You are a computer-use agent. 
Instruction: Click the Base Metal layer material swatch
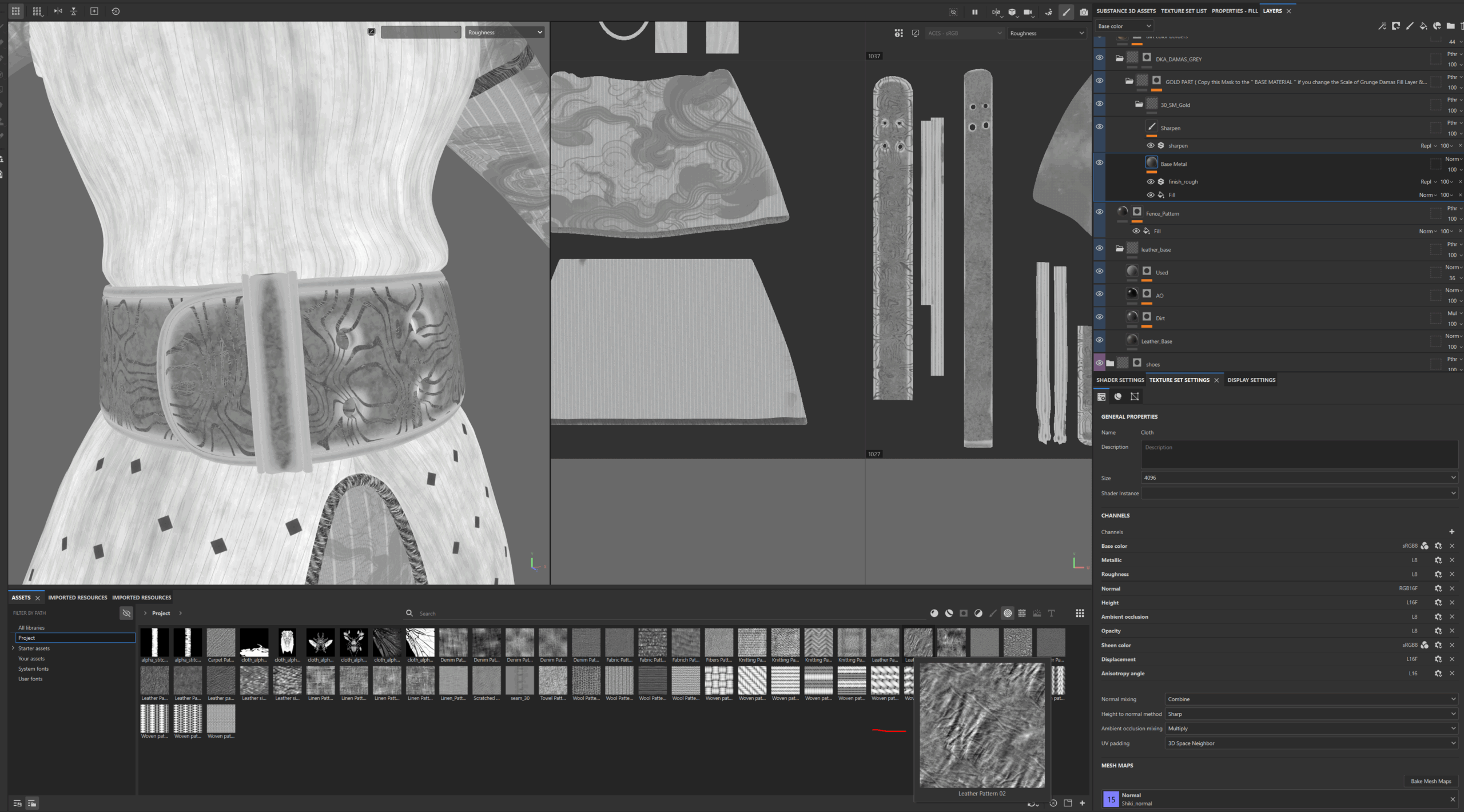[x=1151, y=163]
